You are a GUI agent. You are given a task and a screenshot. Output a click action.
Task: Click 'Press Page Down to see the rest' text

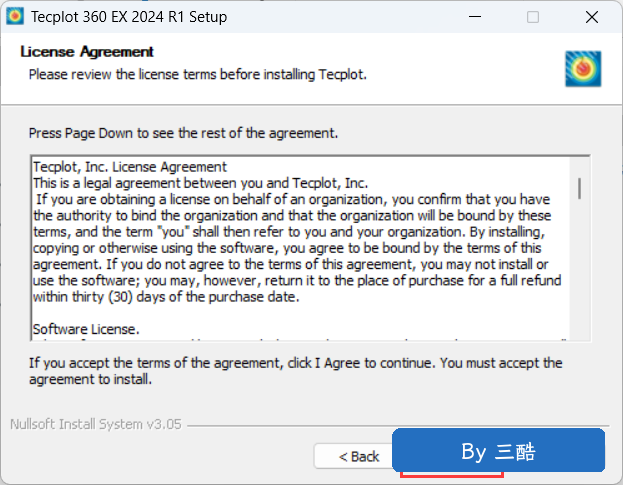pyautogui.click(x=183, y=133)
